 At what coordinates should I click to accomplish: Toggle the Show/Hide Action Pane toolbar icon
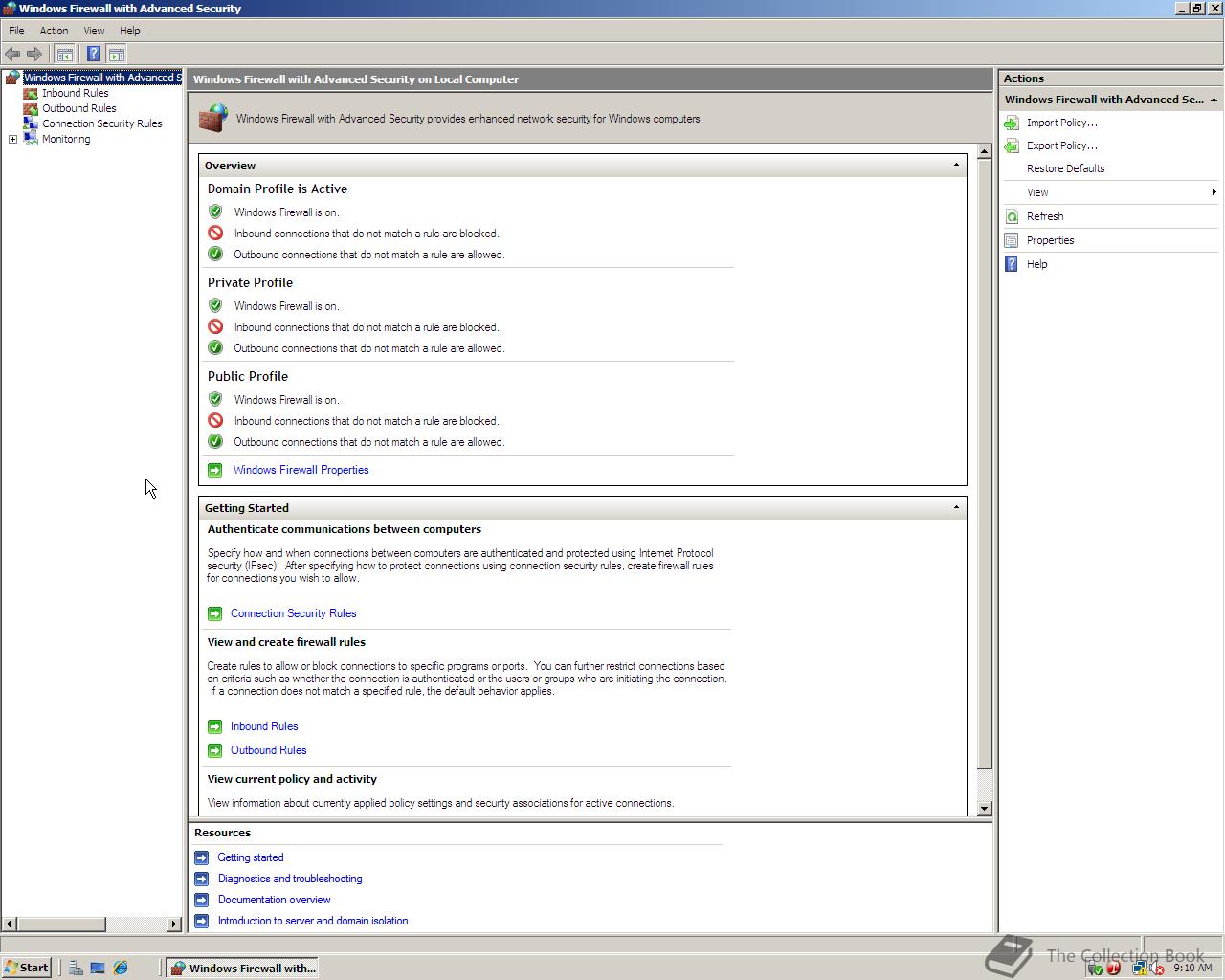tap(117, 55)
